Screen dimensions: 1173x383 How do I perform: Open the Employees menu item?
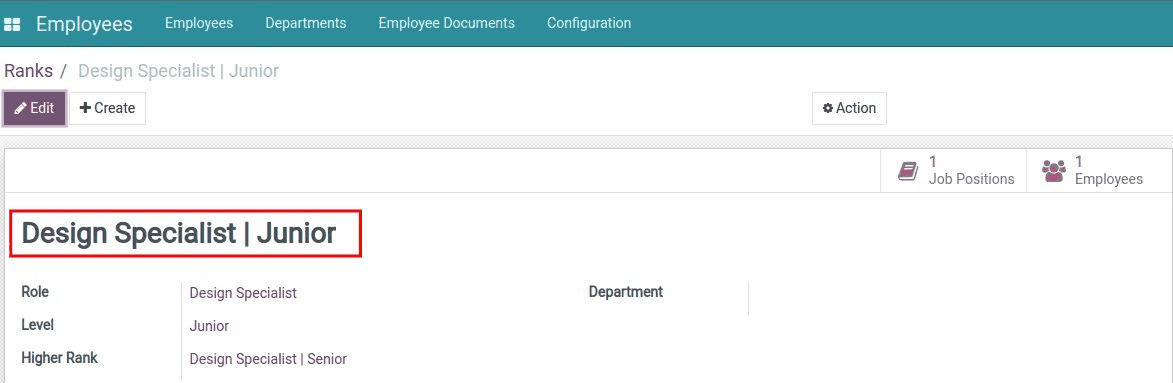(x=199, y=23)
